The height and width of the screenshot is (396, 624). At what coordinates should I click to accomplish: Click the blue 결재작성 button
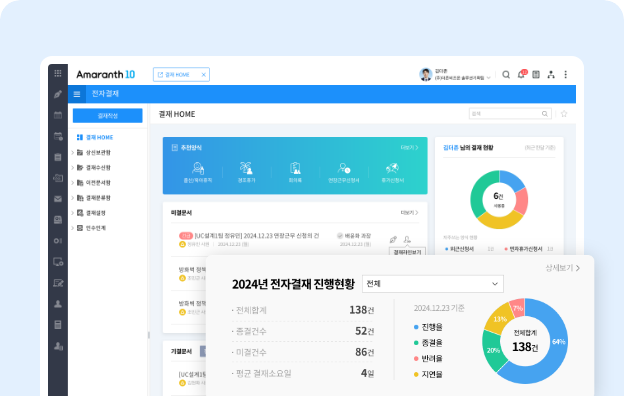coord(107,115)
